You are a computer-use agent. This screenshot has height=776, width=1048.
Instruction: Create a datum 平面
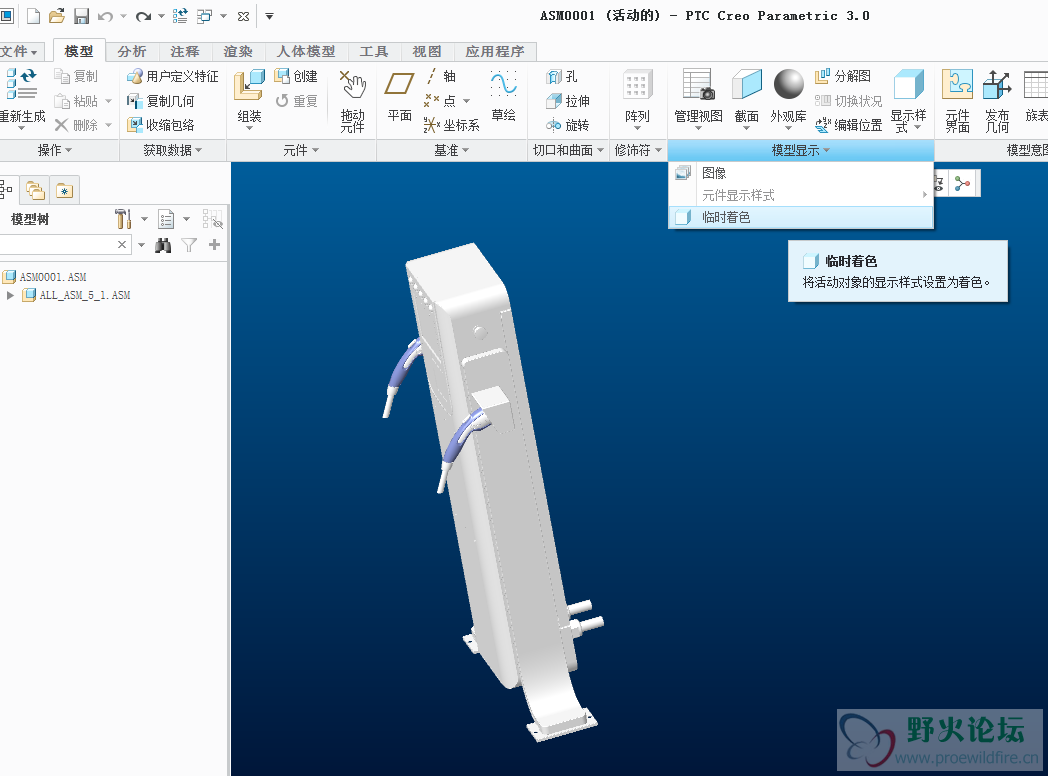pos(400,98)
